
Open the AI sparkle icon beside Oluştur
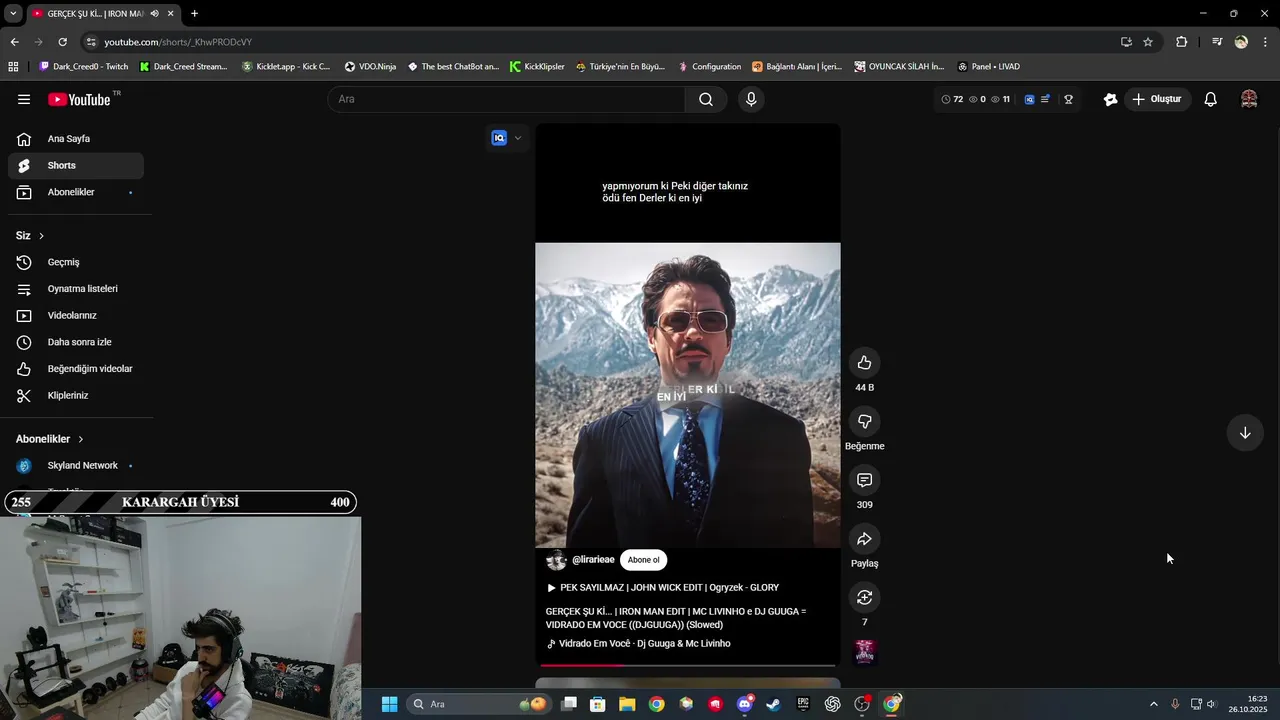(x=1110, y=99)
